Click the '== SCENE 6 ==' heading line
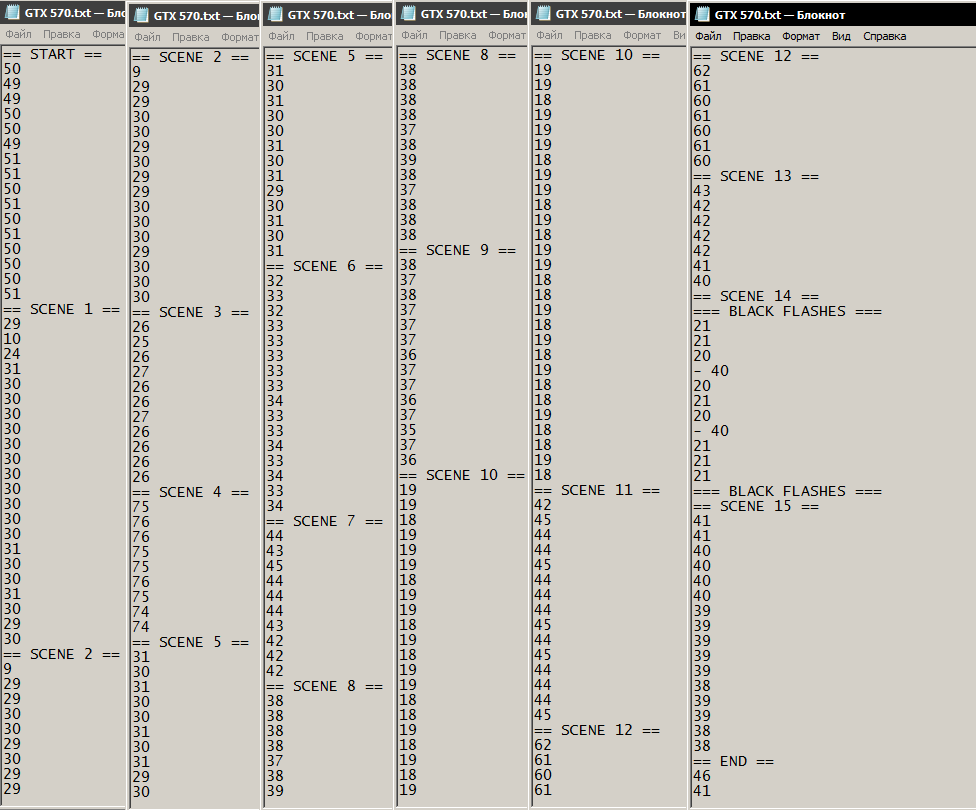The image size is (976, 810). coord(324,266)
